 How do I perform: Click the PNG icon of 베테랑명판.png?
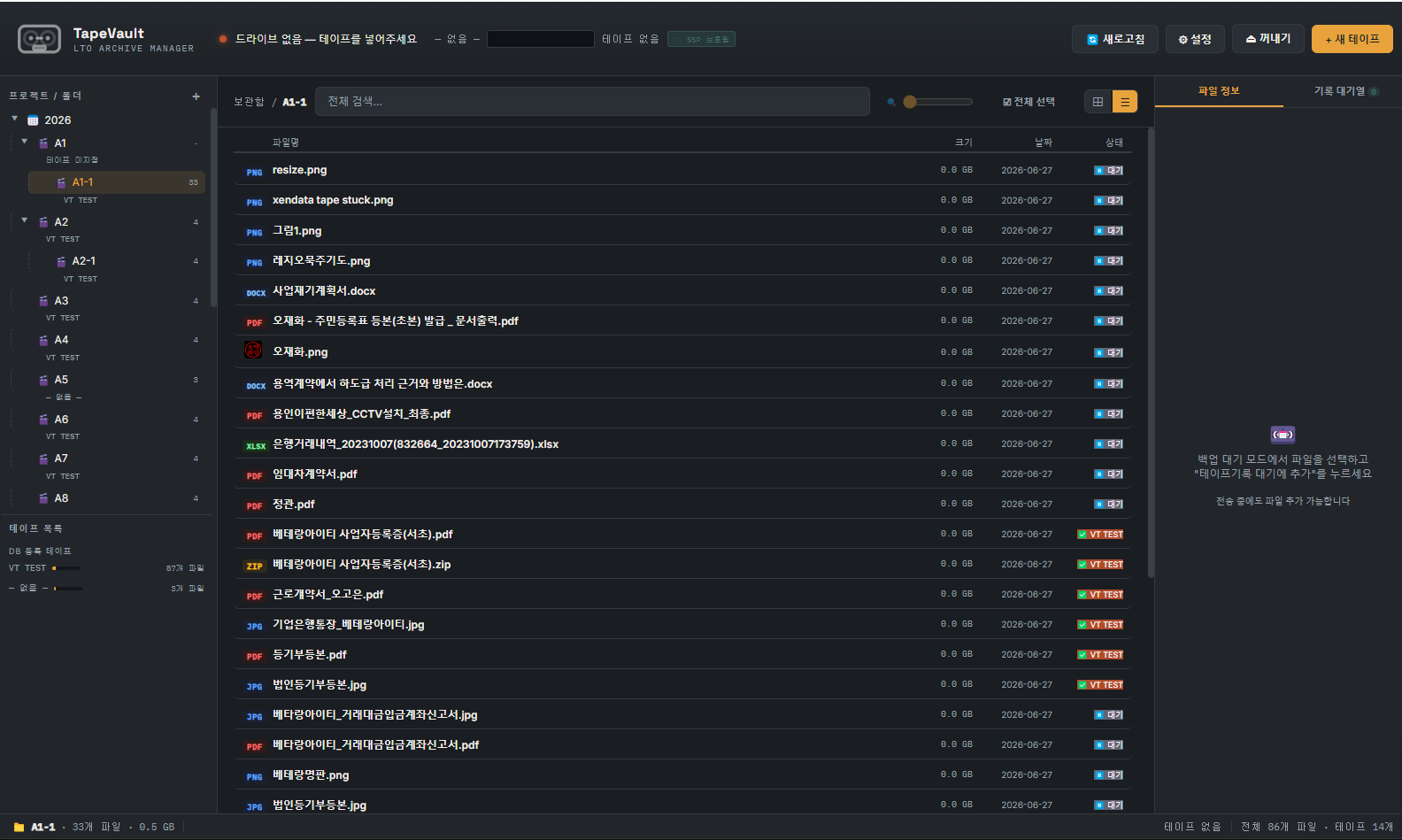pos(255,776)
